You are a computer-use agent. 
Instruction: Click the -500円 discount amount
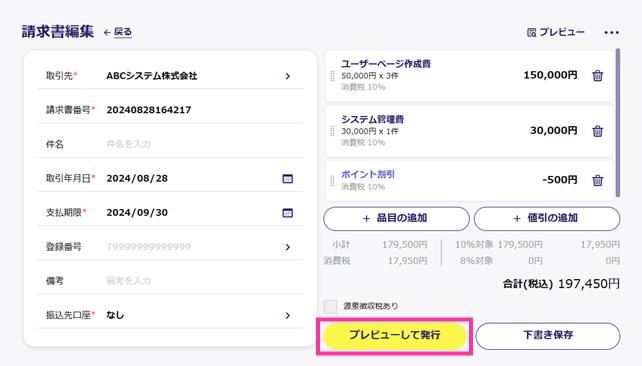pos(560,180)
